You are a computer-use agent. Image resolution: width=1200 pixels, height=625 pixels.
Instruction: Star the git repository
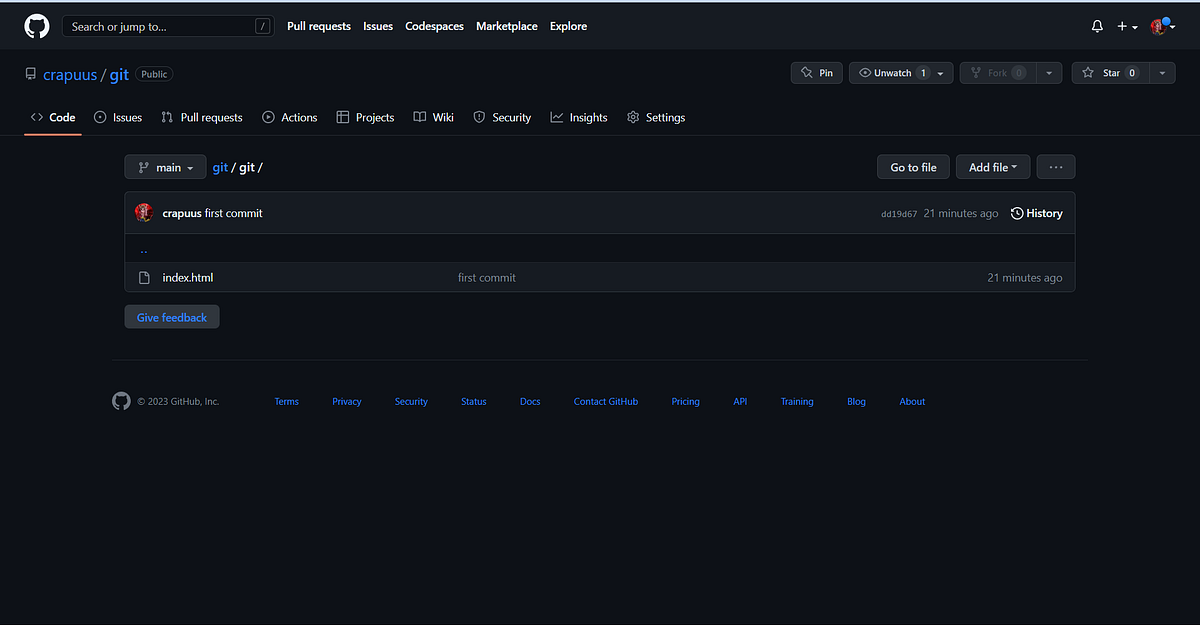1110,72
